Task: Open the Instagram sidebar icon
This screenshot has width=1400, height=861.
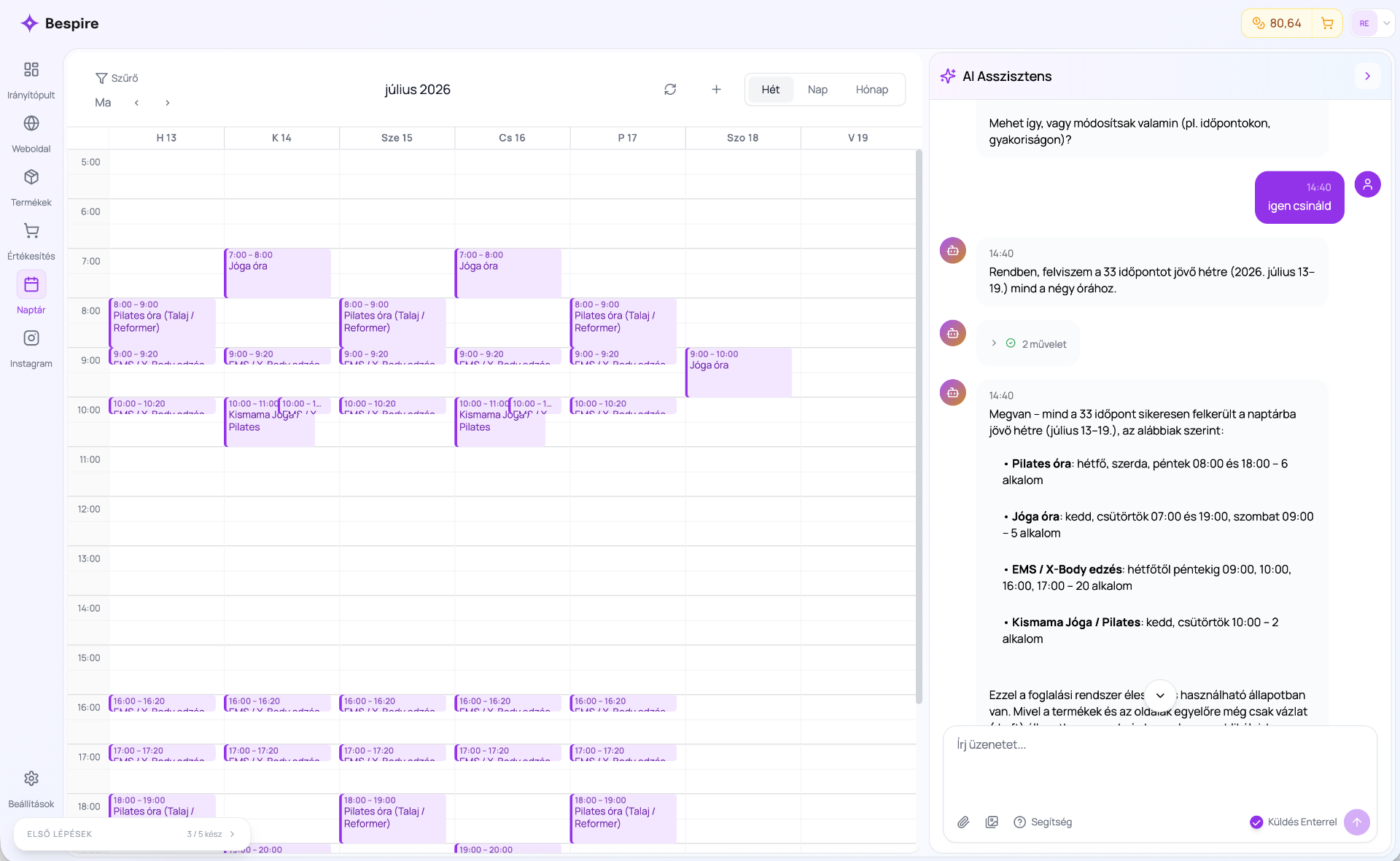Action: point(31,338)
